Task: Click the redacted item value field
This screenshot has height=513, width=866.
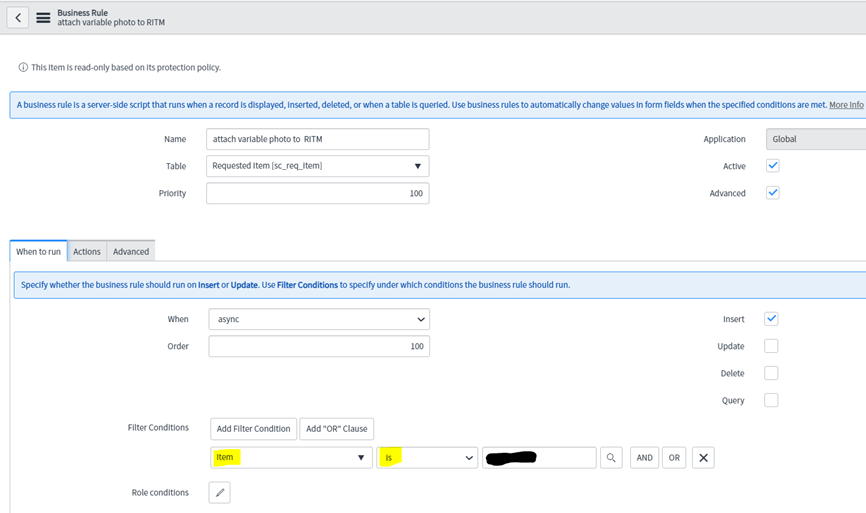Action: tap(539, 458)
